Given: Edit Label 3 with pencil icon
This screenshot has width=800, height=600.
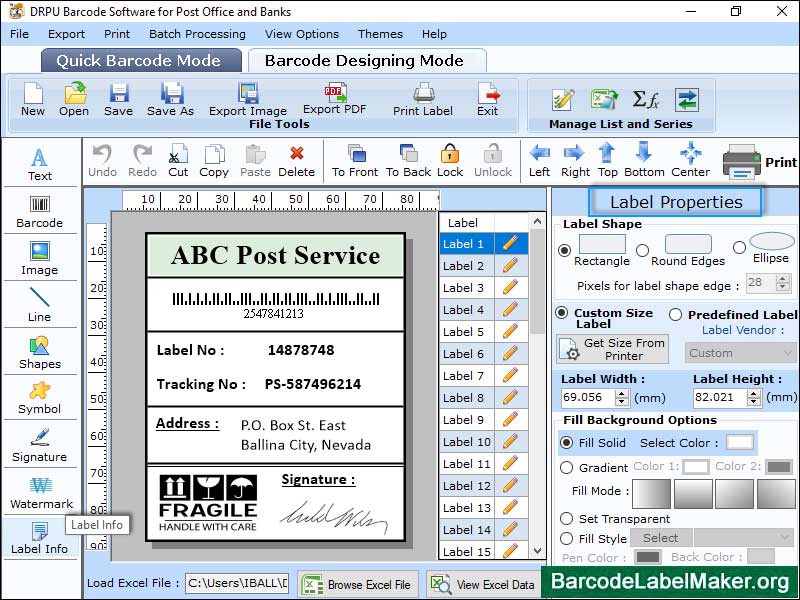Looking at the screenshot, I should pyautogui.click(x=510, y=288).
